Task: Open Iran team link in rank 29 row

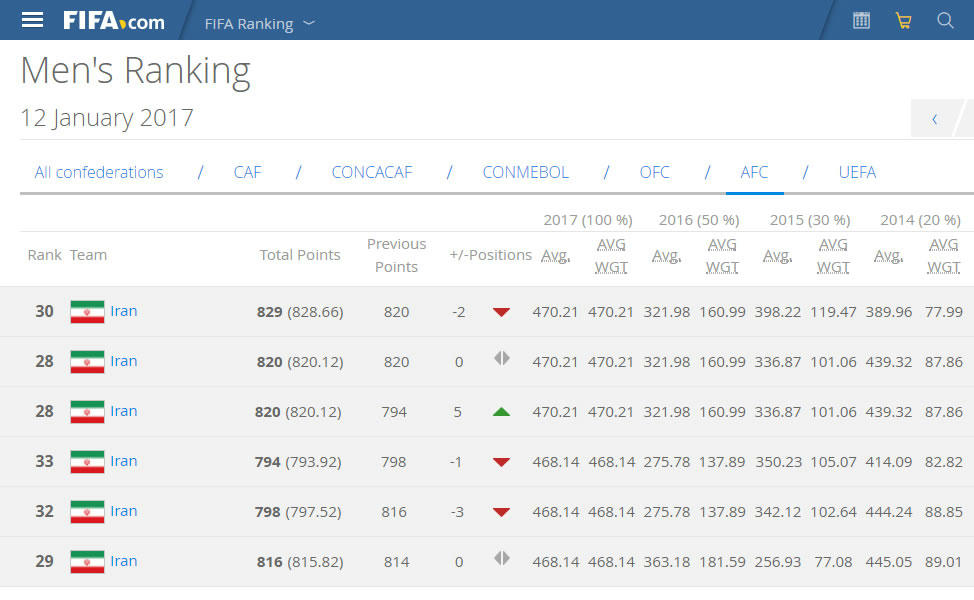Action: pyautogui.click(x=124, y=561)
